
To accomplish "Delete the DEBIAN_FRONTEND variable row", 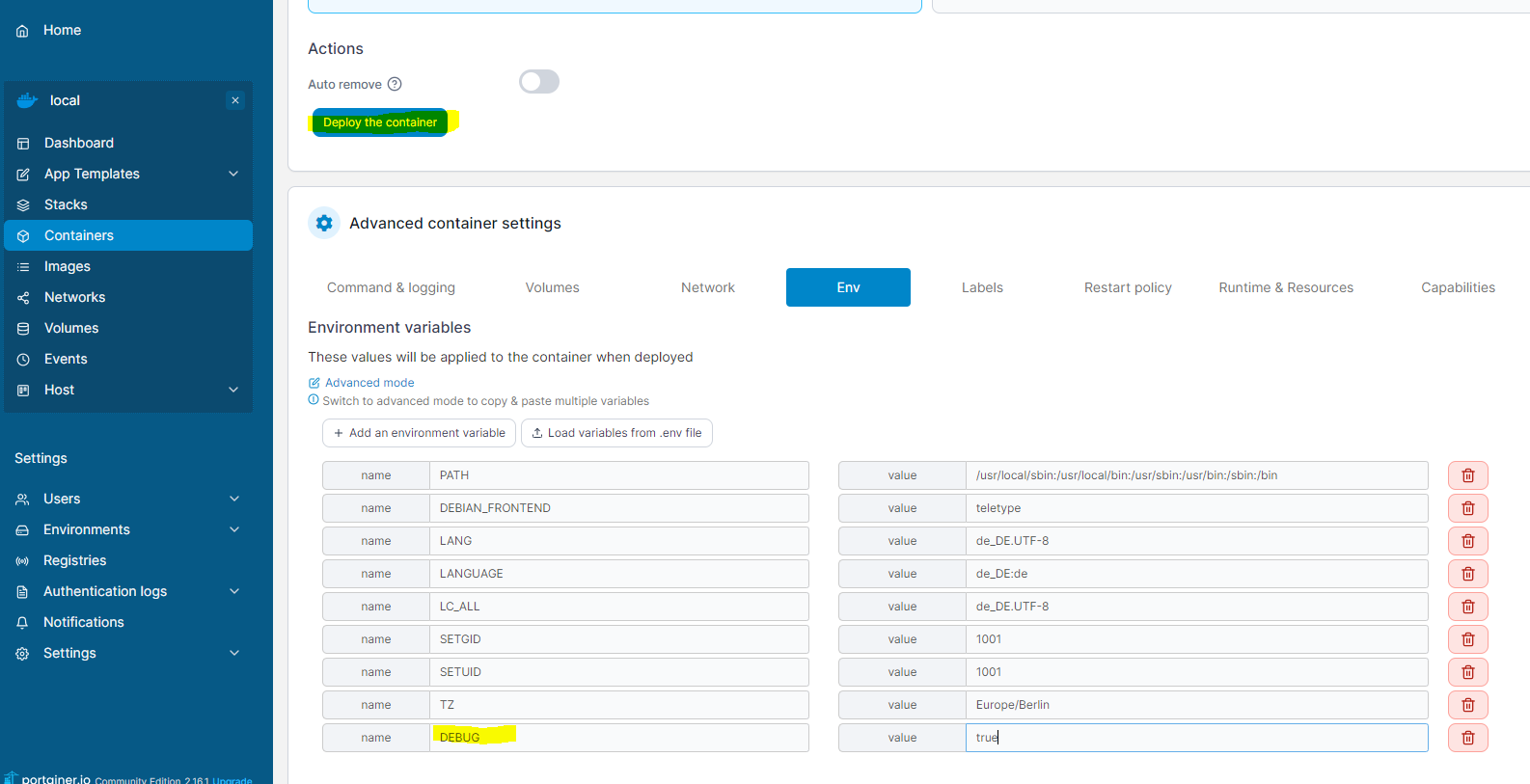I will coord(1468,508).
